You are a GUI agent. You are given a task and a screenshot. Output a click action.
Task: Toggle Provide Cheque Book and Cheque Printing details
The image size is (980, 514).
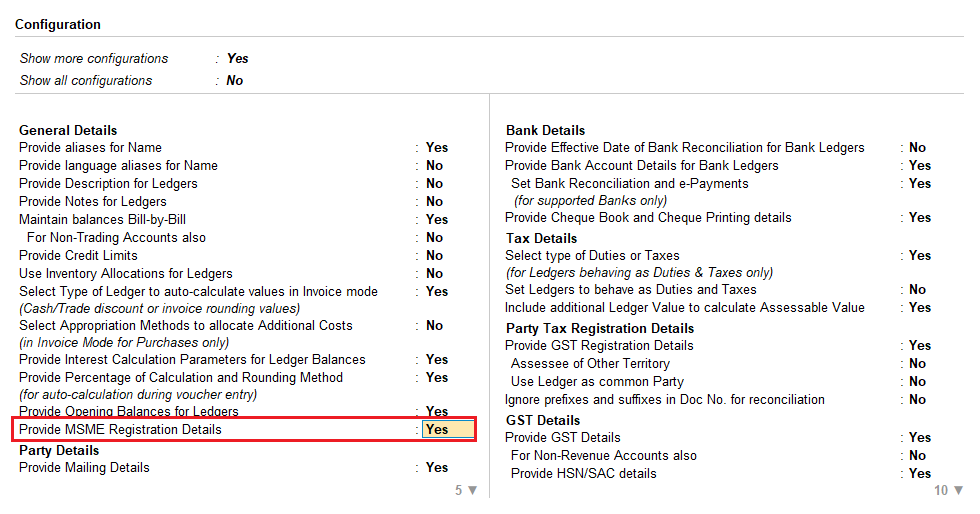pos(920,218)
